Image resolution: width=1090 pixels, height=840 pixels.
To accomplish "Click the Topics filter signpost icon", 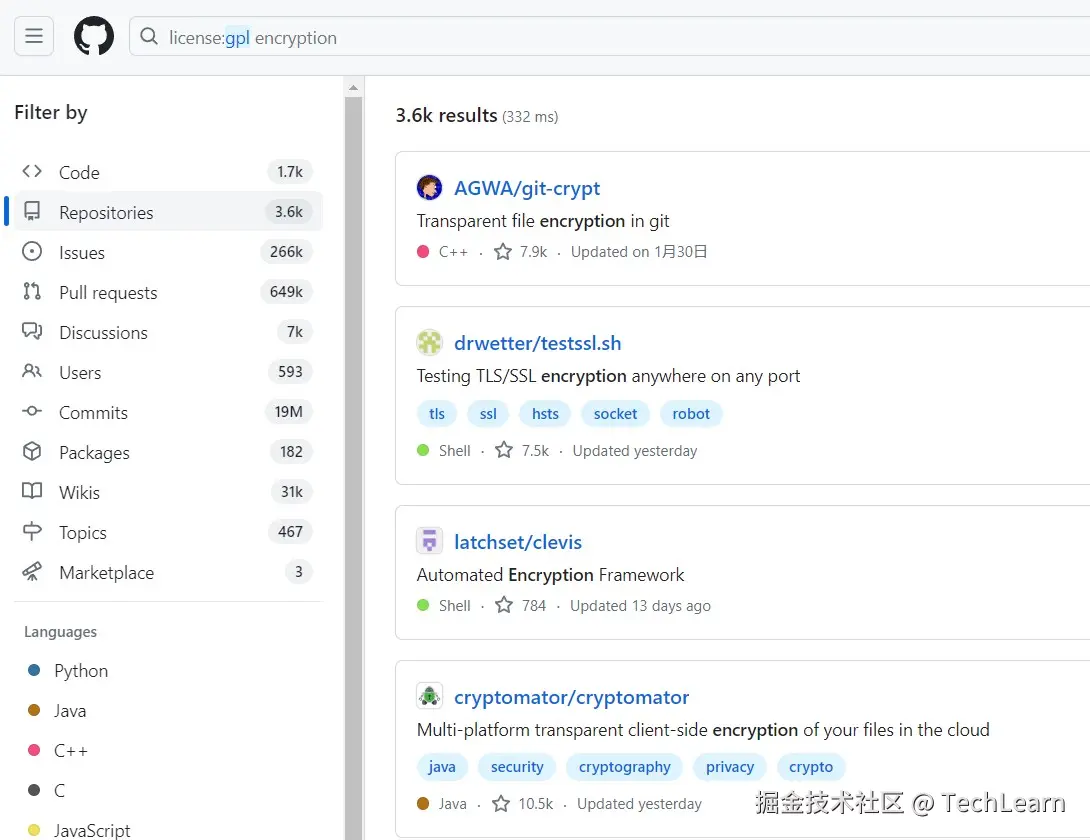I will (32, 531).
